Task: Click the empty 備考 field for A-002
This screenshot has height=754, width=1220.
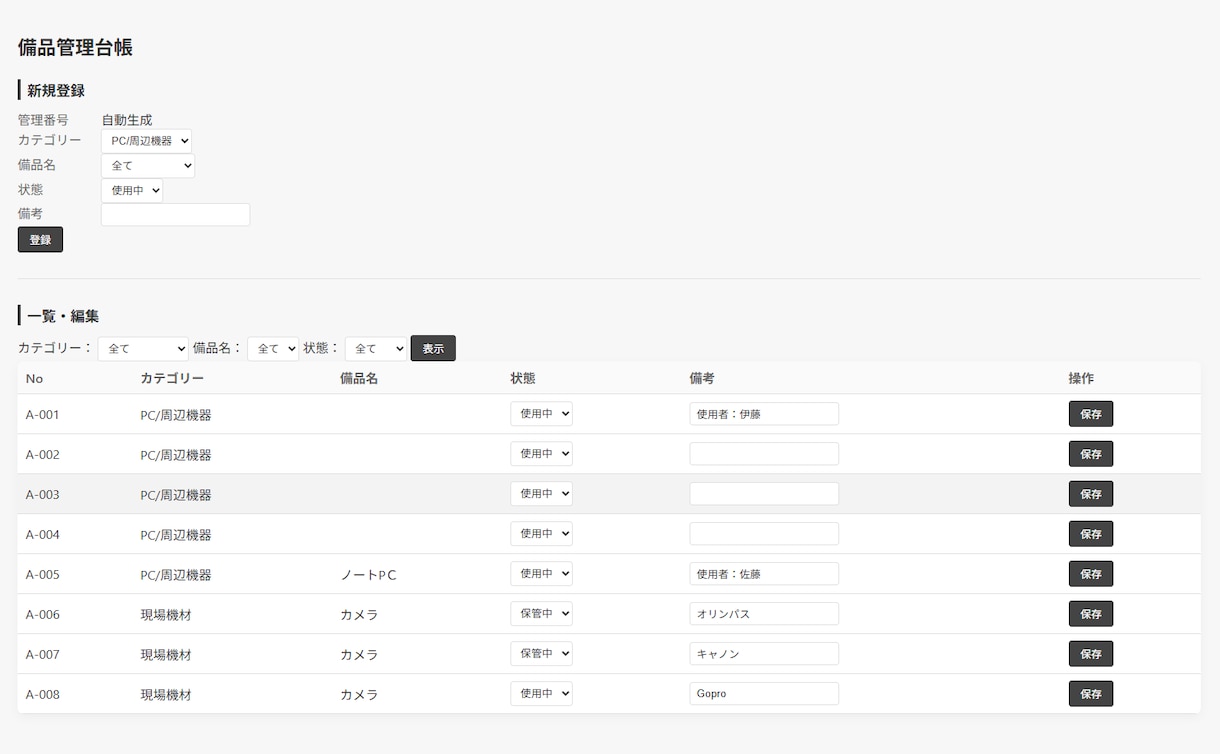Action: (764, 454)
